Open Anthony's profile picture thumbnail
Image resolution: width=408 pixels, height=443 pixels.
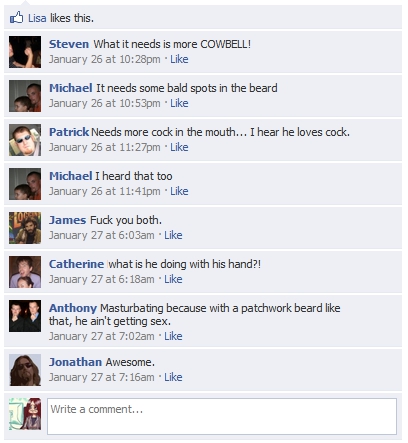click(25, 316)
